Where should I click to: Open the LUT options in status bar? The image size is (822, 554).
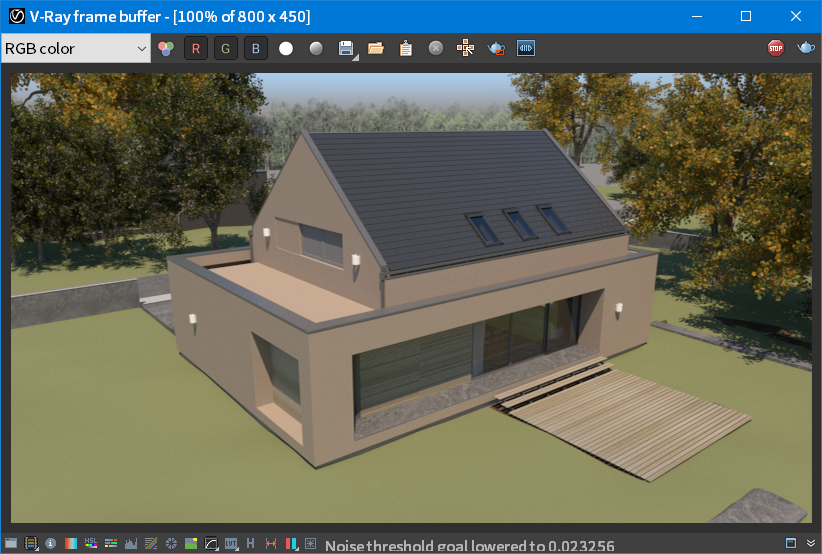(231, 544)
